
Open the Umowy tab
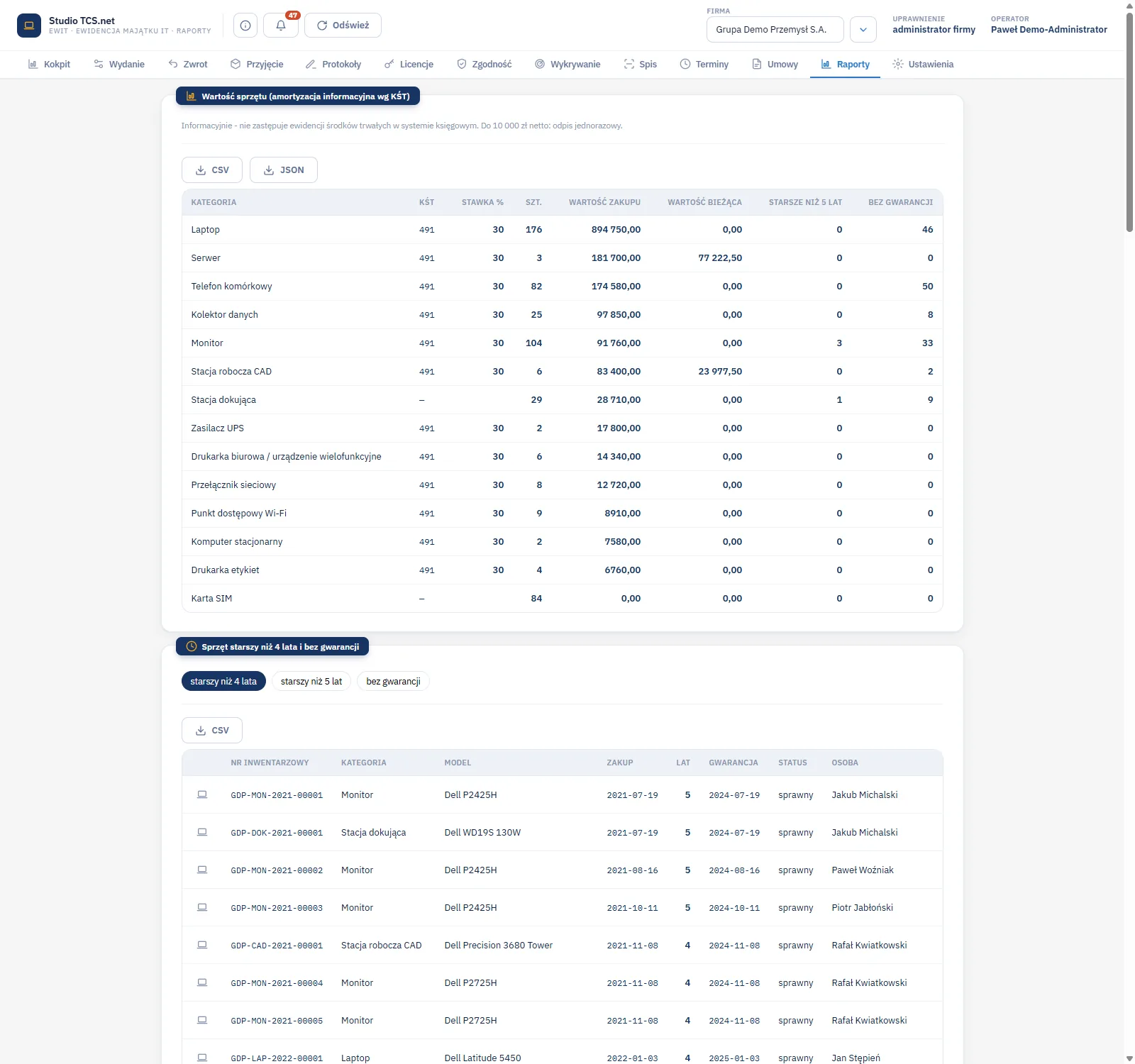coord(775,65)
